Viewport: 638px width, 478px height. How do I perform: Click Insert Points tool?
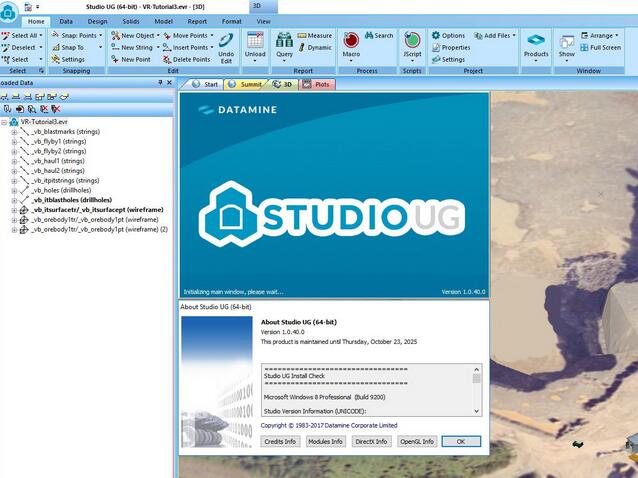tap(186, 48)
